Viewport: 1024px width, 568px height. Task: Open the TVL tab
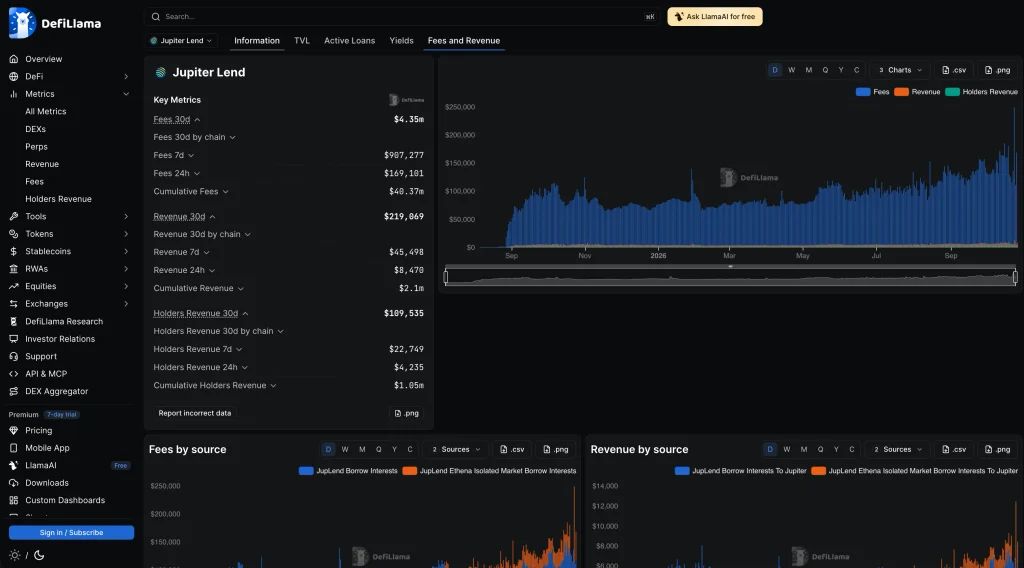[x=302, y=40]
